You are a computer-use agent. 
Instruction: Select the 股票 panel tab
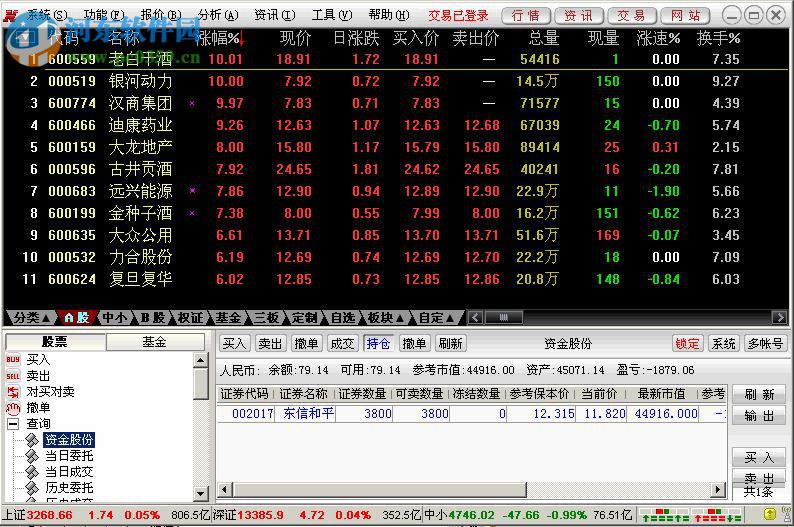pos(55,342)
